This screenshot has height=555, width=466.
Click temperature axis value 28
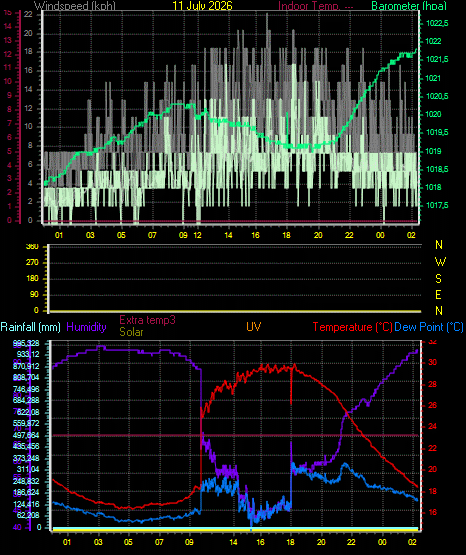click(x=432, y=384)
